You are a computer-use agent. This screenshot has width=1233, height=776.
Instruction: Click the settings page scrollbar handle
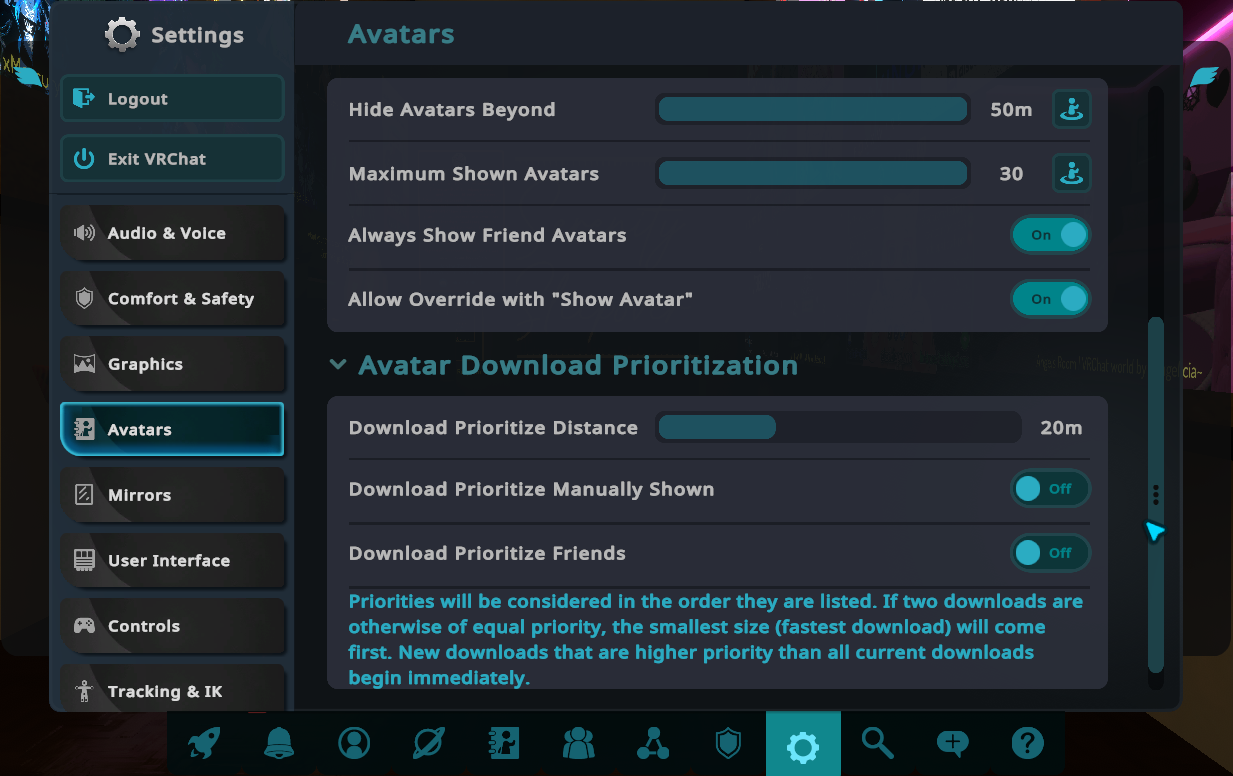click(x=1156, y=494)
